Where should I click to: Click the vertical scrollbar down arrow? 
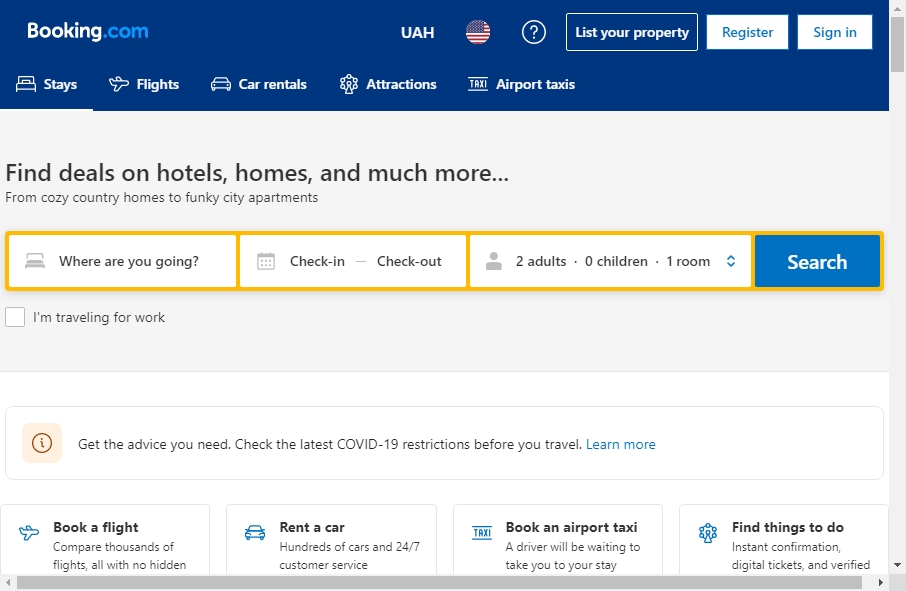(x=897, y=565)
